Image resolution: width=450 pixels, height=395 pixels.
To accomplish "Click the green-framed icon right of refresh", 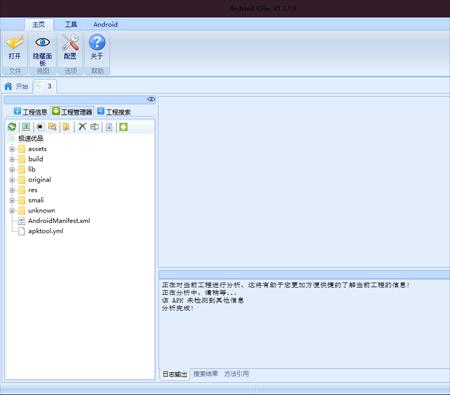I will (26, 127).
